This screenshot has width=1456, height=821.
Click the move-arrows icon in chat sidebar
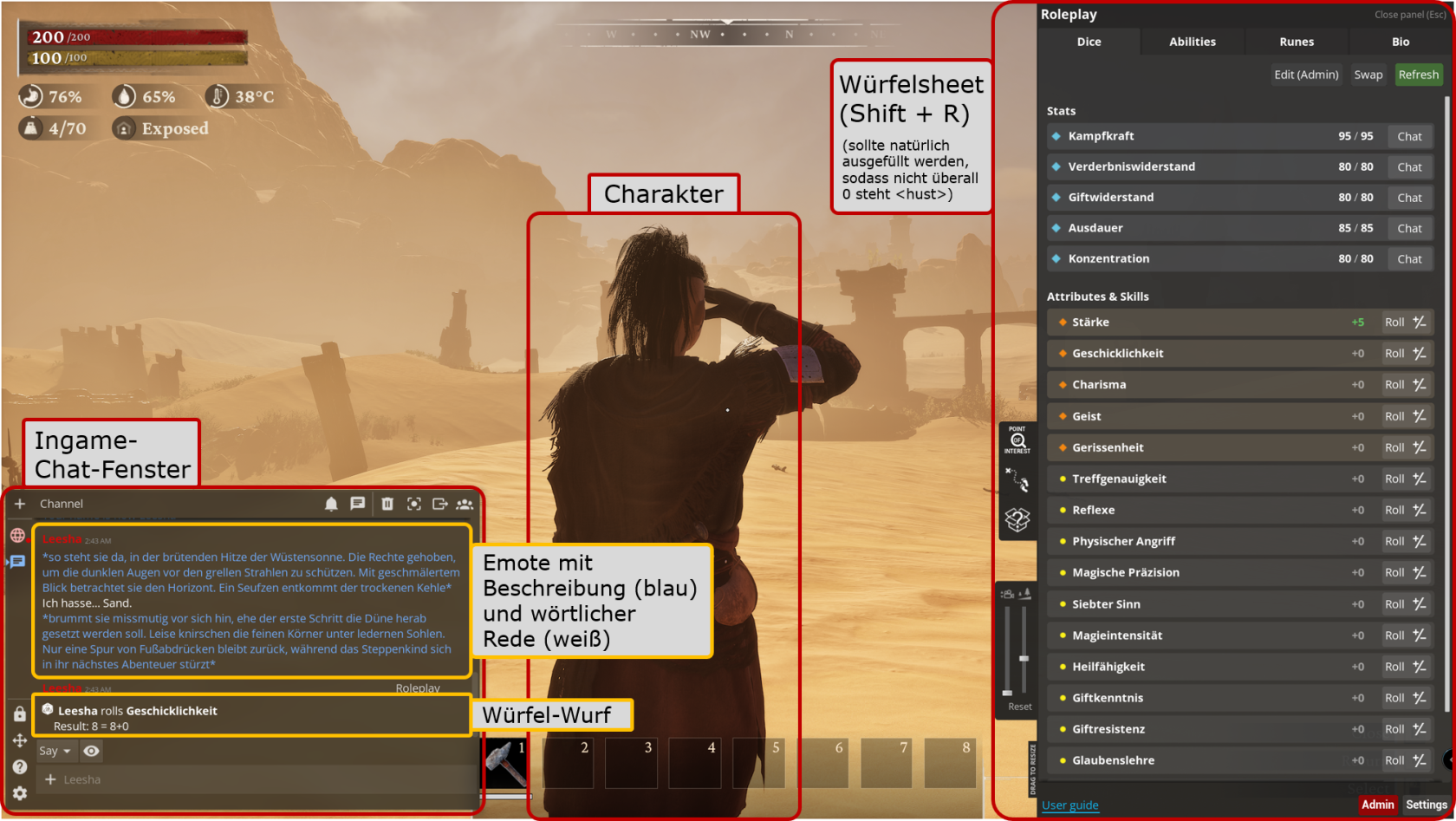[19, 740]
